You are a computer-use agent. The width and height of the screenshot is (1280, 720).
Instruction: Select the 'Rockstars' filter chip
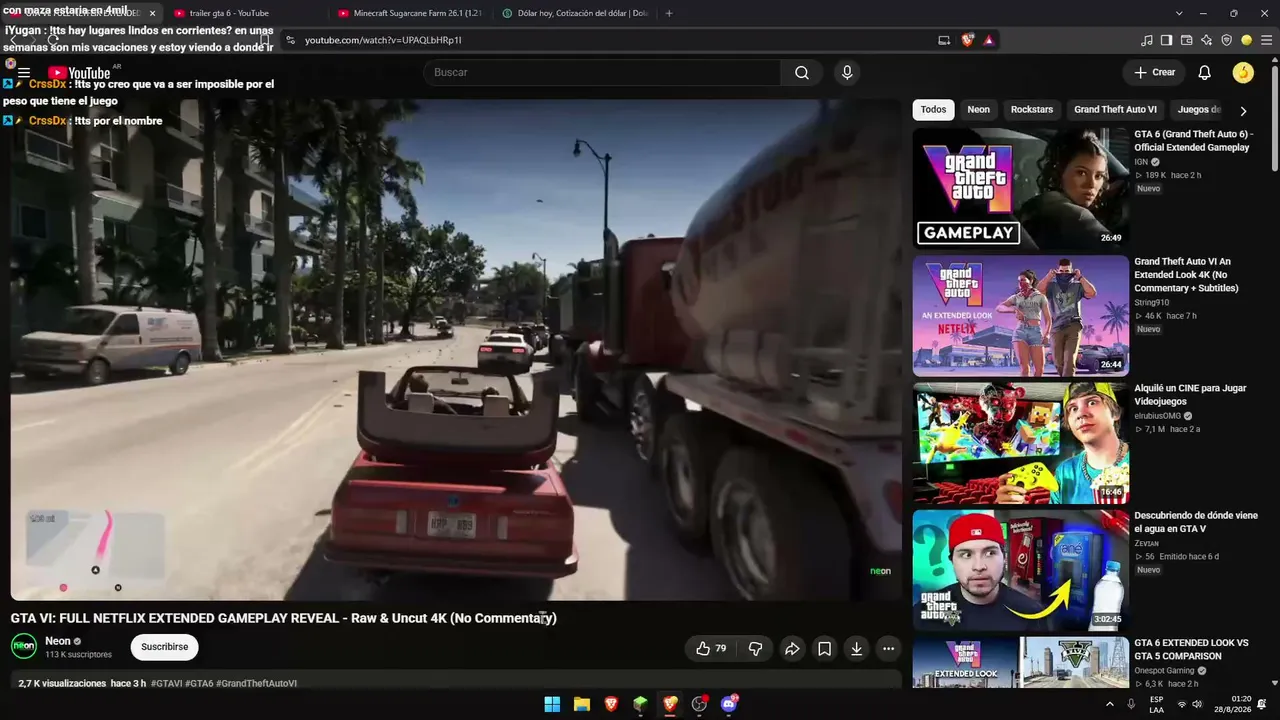click(1032, 110)
